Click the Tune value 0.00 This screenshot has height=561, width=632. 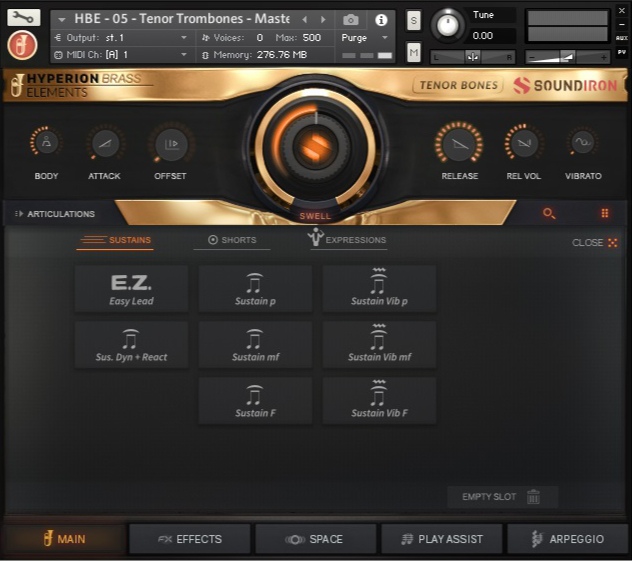tap(482, 36)
